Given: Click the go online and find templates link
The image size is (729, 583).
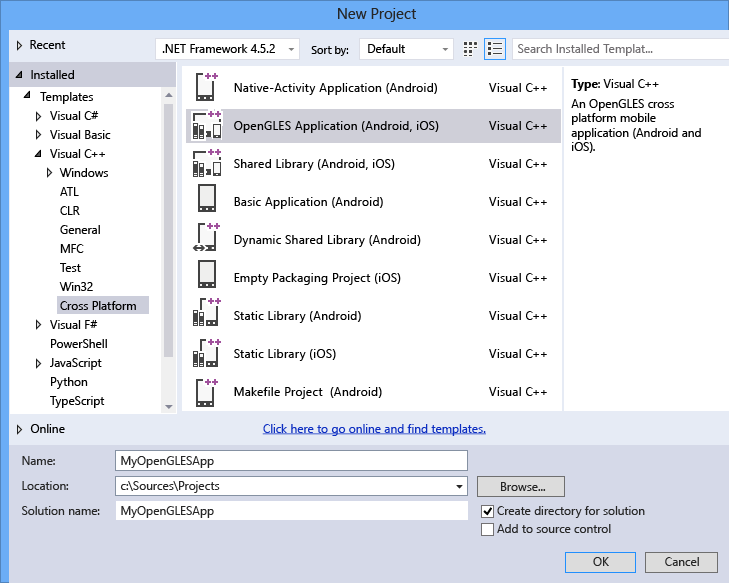Looking at the screenshot, I should point(374,429).
